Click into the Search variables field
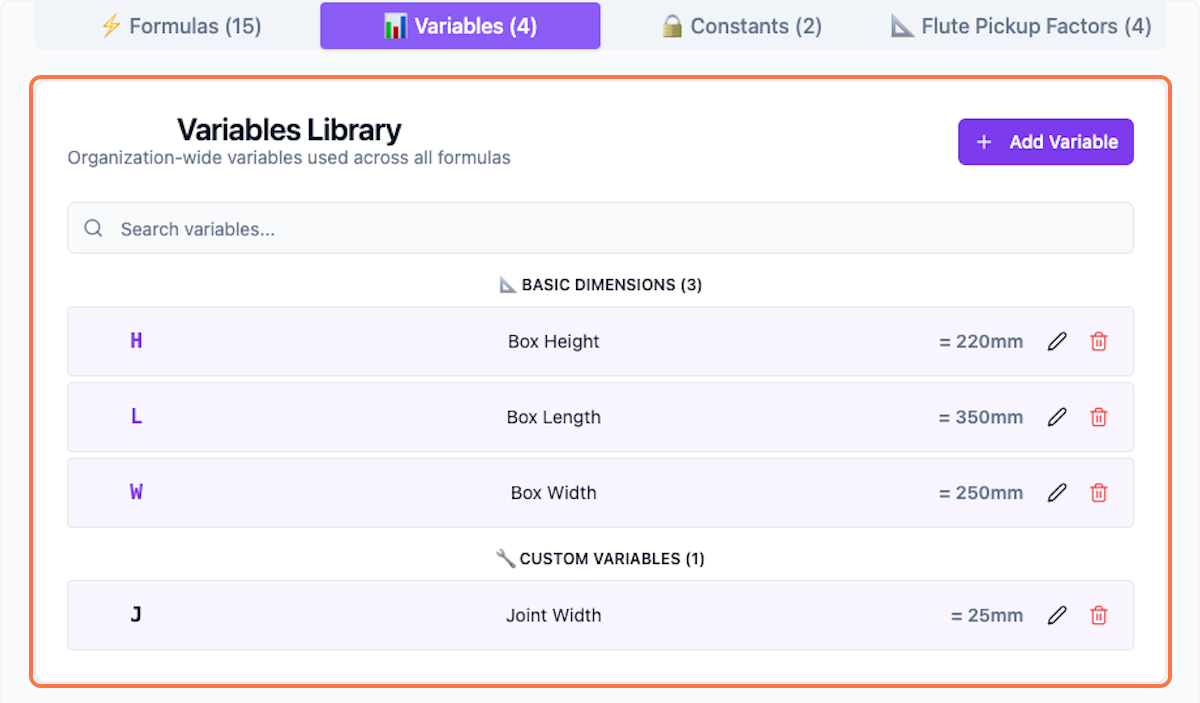Viewport: 1200px width, 703px height. pyautogui.click(x=400, y=228)
